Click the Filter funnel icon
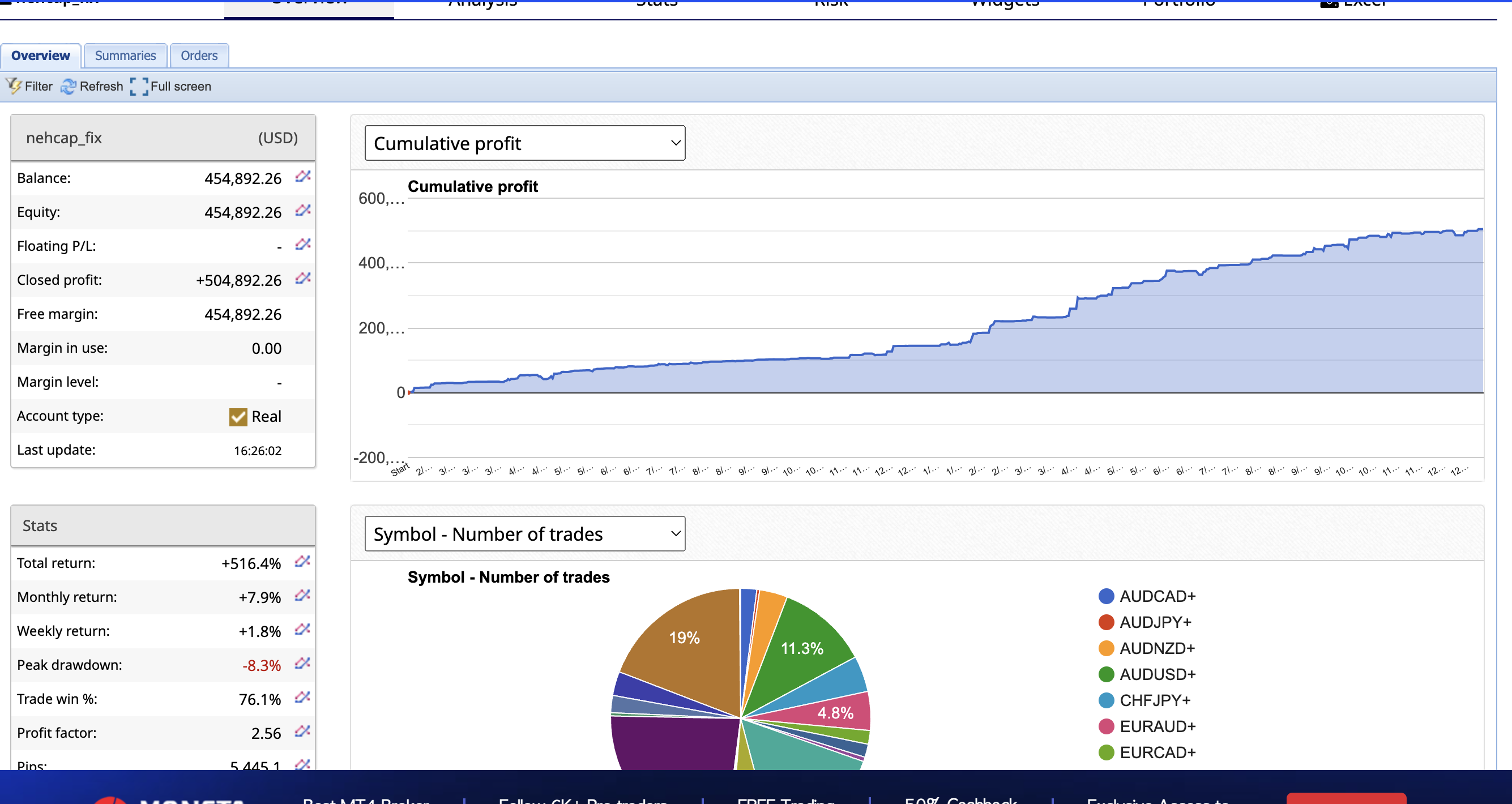The height and width of the screenshot is (804, 1512). click(14, 86)
